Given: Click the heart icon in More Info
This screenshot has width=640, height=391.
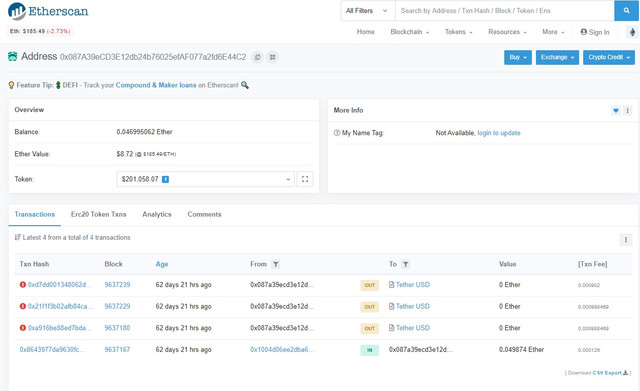Looking at the screenshot, I should tap(616, 110).
